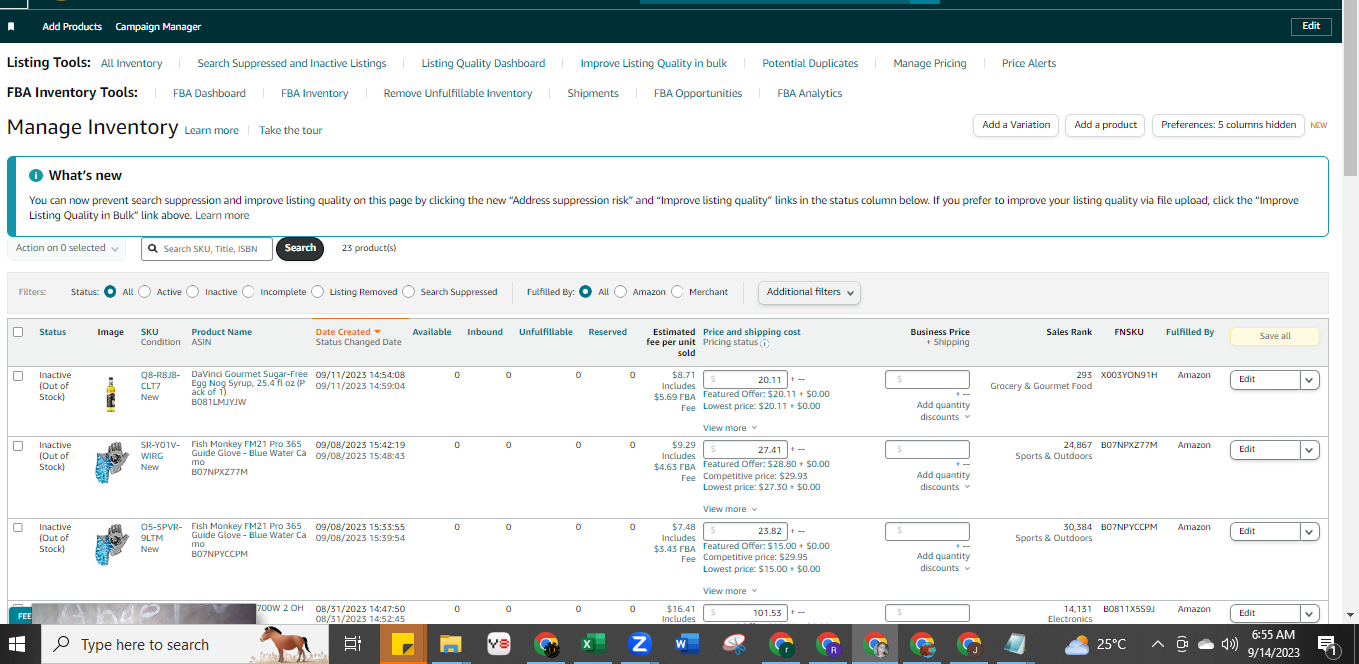Show hidden system tray icons
This screenshot has width=1359, height=664.
click(1158, 644)
